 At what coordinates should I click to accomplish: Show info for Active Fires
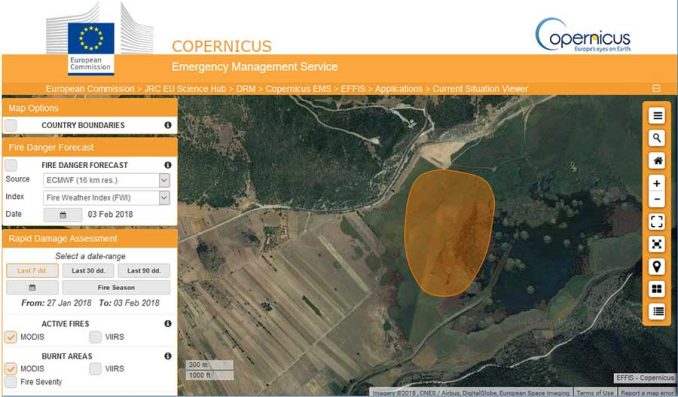coord(168,323)
